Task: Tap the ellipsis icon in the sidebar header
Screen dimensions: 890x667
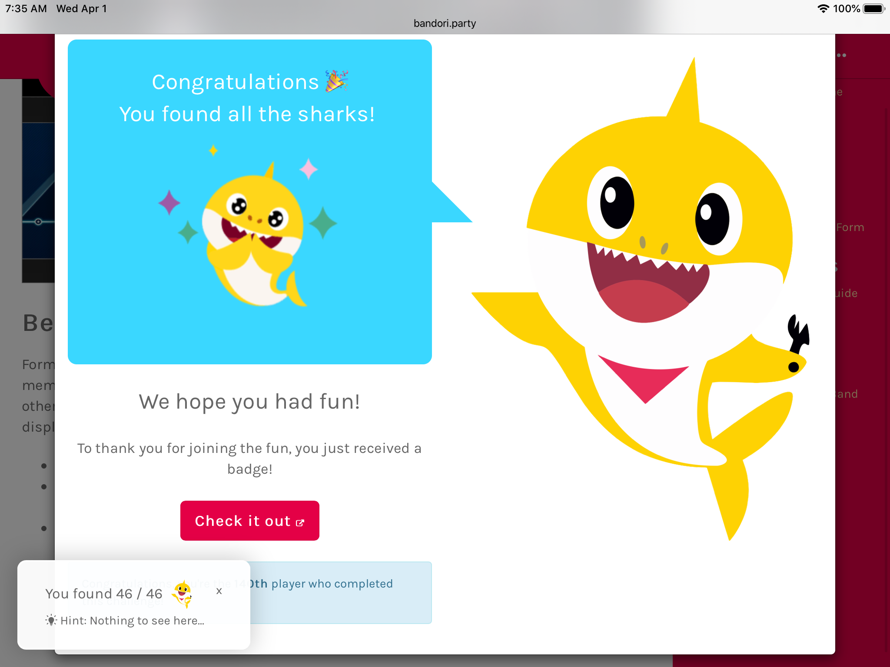Action: click(x=841, y=55)
